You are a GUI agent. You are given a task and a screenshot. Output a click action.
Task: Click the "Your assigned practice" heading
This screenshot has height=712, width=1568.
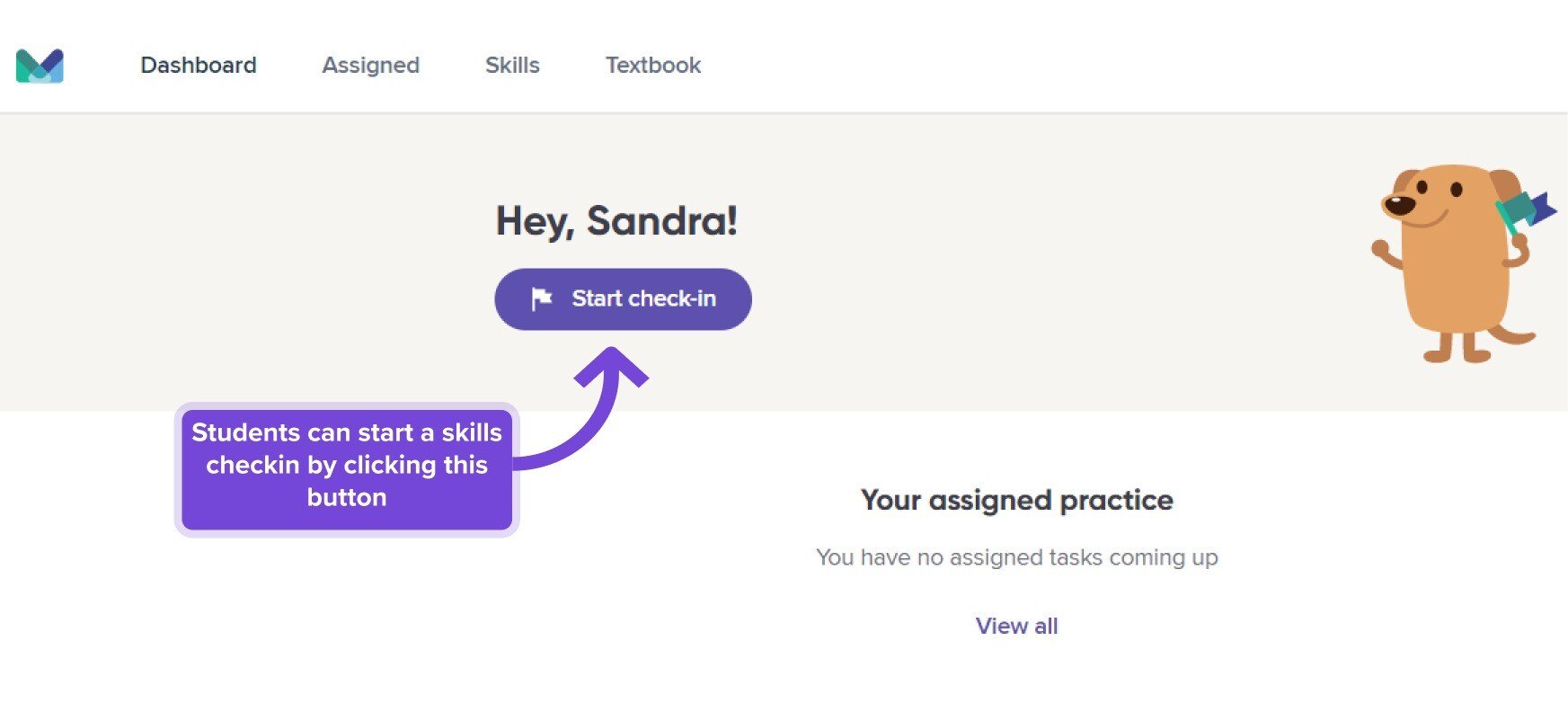[1016, 500]
